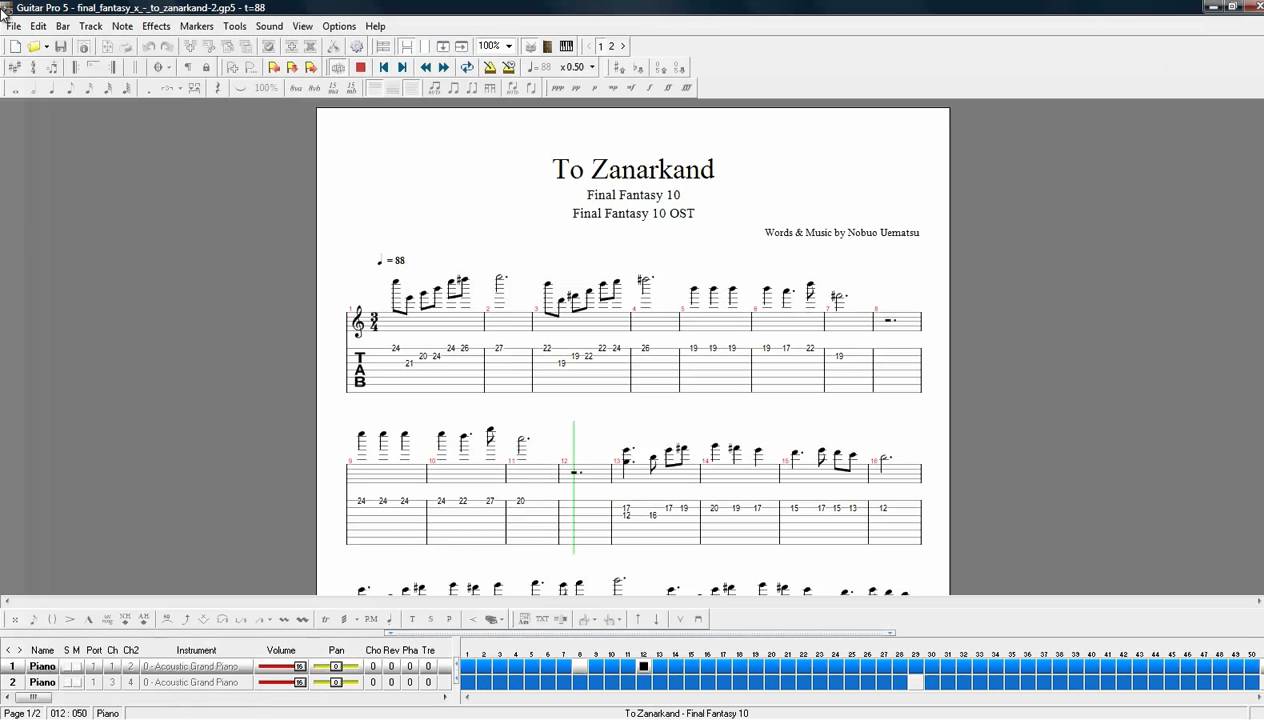Screen dimensions: 1264x720
Task: Click the rewind double-arrow icon
Action: click(x=425, y=67)
